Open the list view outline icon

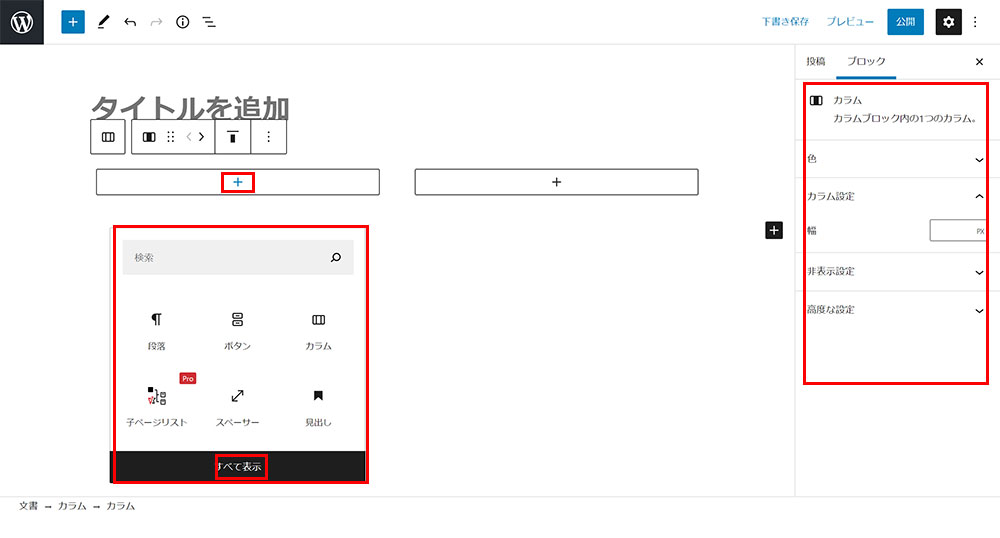209,22
